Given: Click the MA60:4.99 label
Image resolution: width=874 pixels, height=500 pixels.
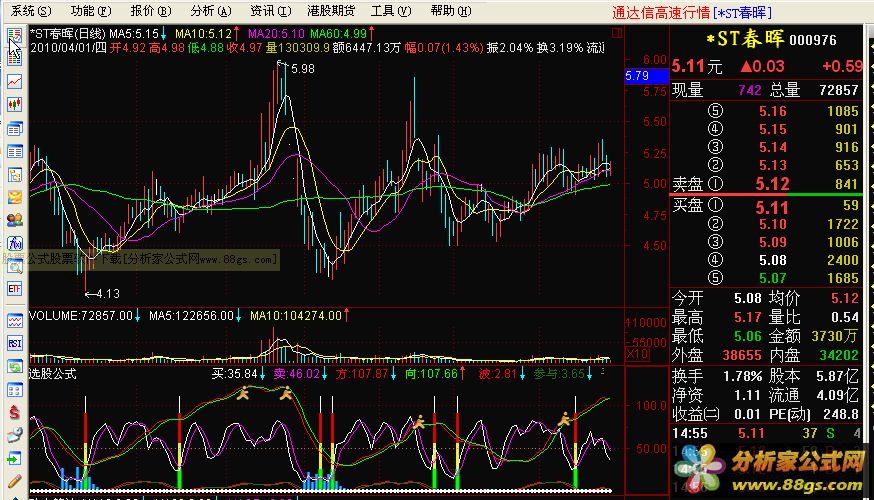Looking at the screenshot, I should coord(338,34).
